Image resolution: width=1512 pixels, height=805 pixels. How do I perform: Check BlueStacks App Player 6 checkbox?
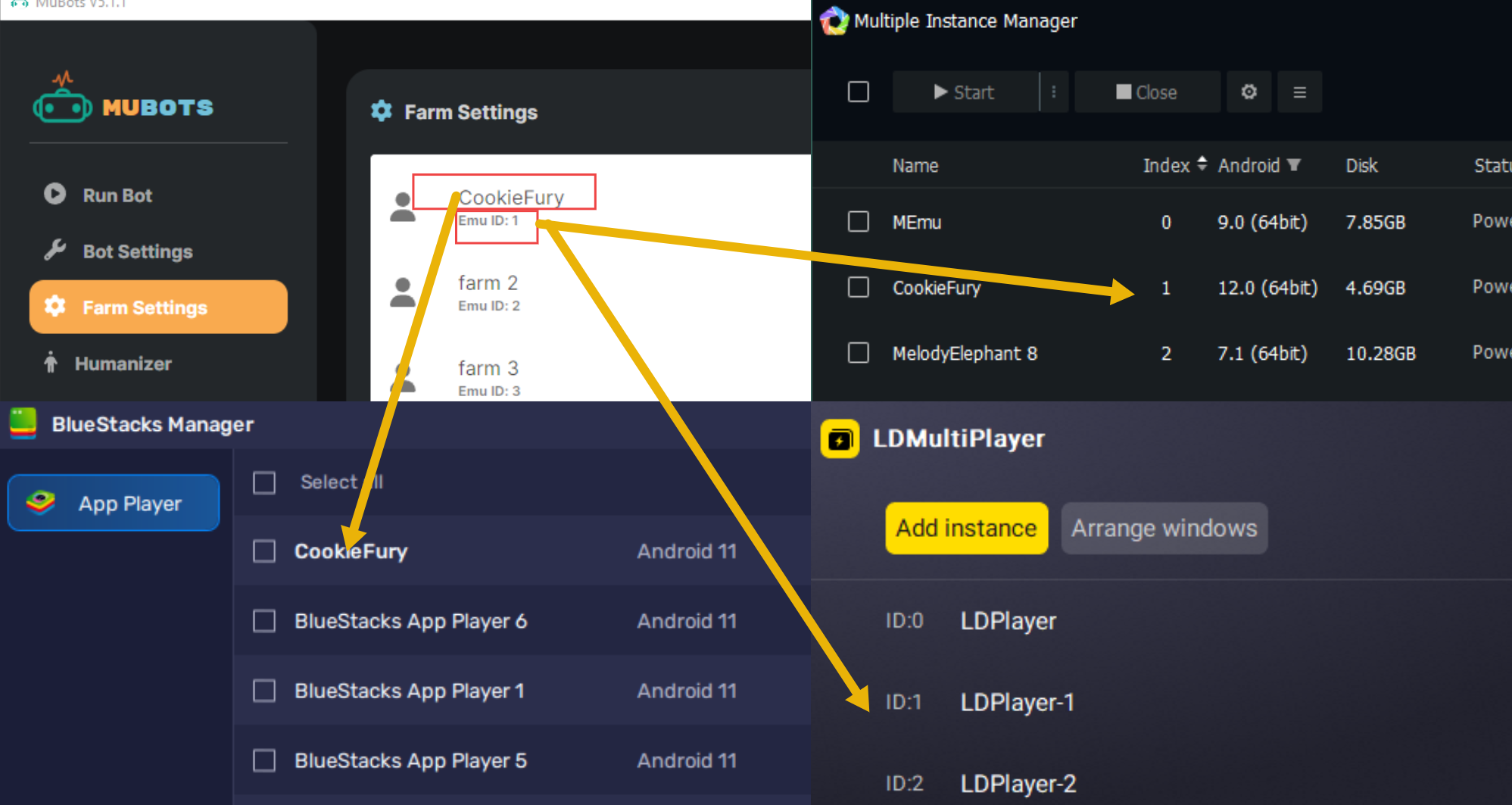pos(263,621)
